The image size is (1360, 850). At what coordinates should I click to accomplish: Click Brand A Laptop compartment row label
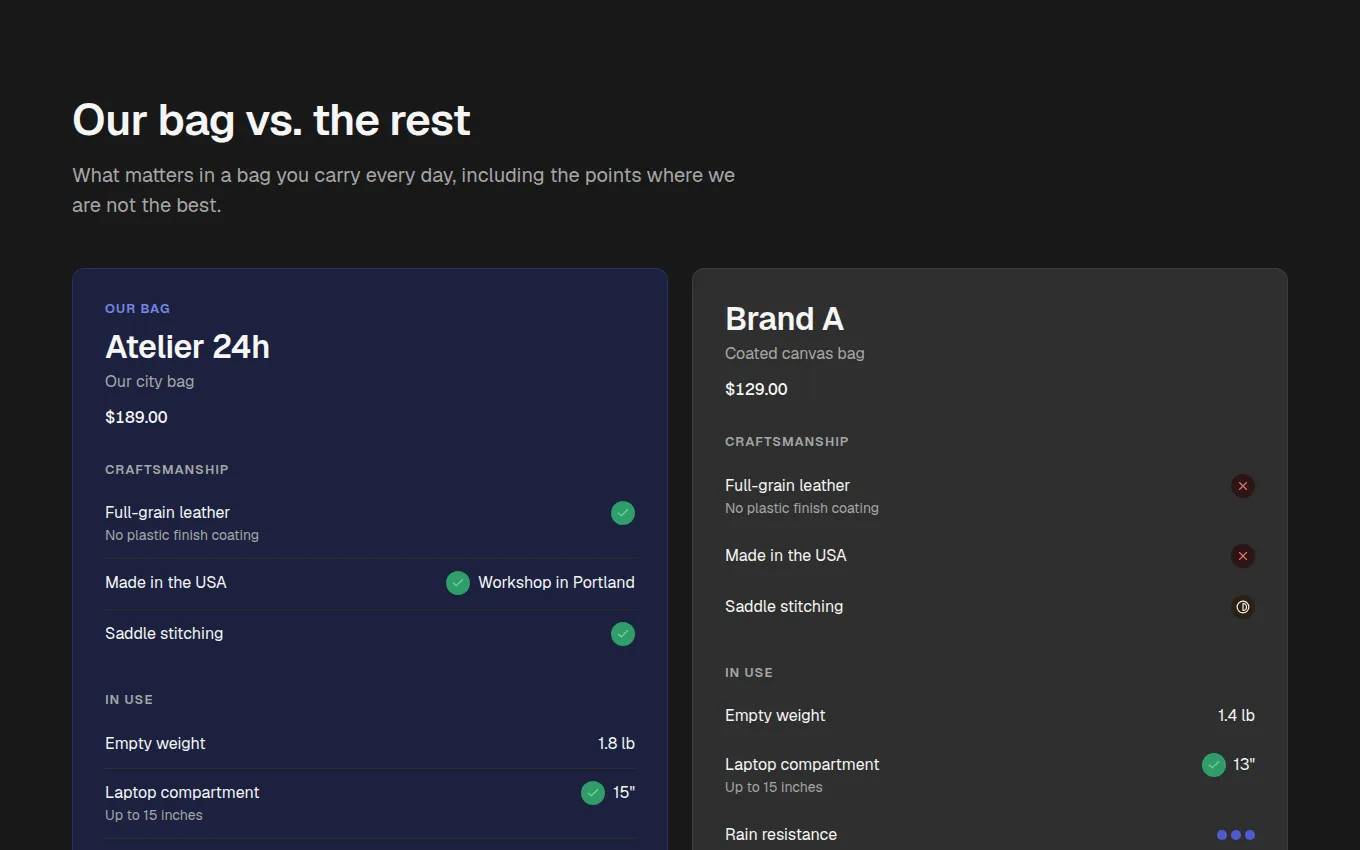coord(802,765)
